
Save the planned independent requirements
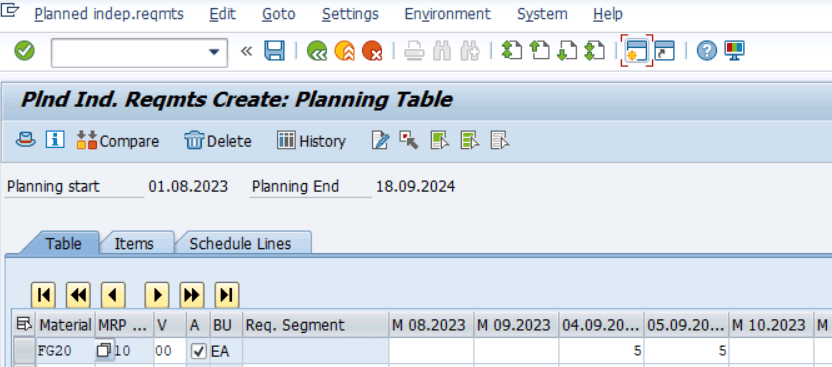coord(275,51)
